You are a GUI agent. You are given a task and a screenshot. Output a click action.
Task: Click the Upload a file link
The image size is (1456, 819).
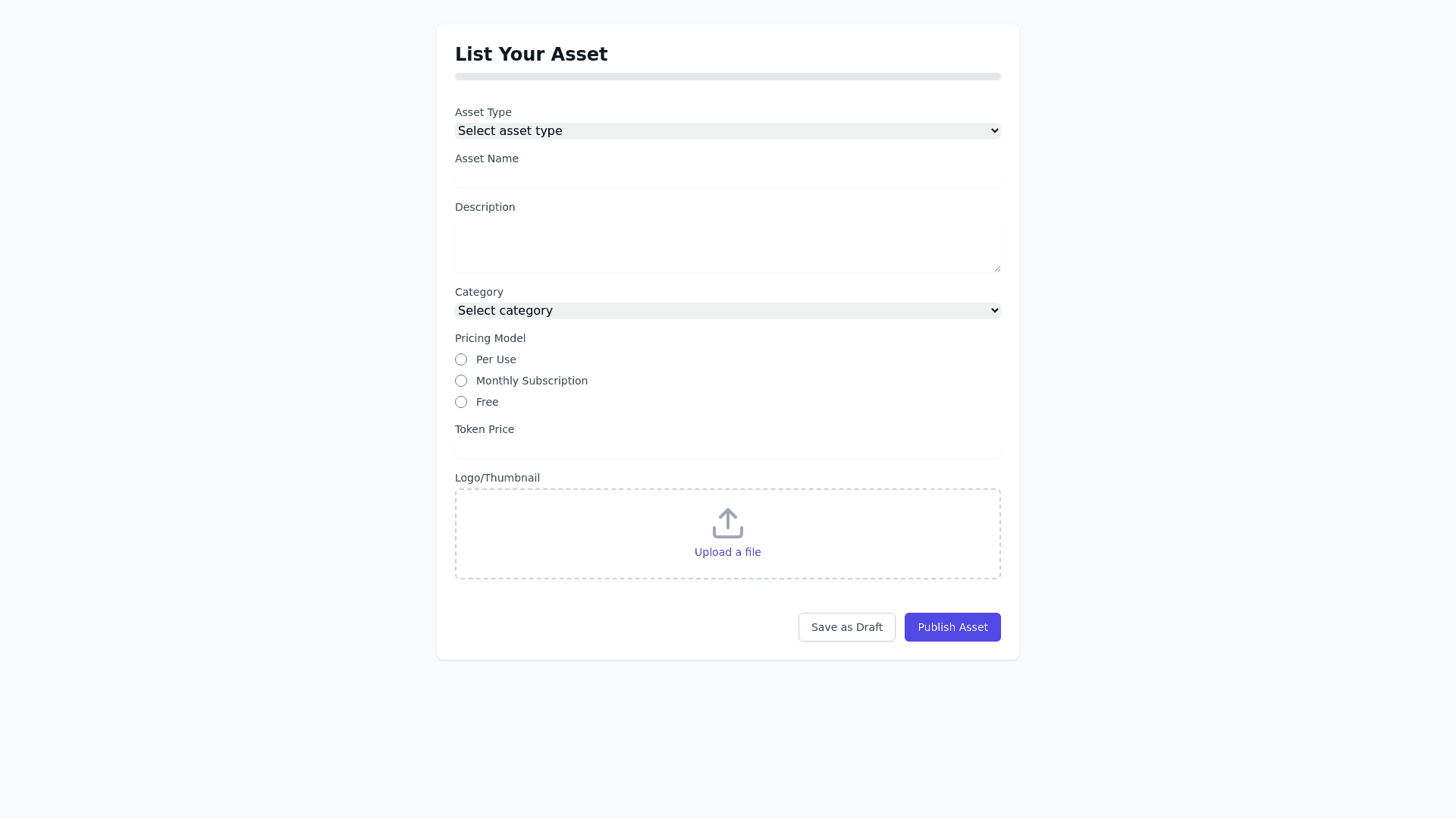(727, 552)
